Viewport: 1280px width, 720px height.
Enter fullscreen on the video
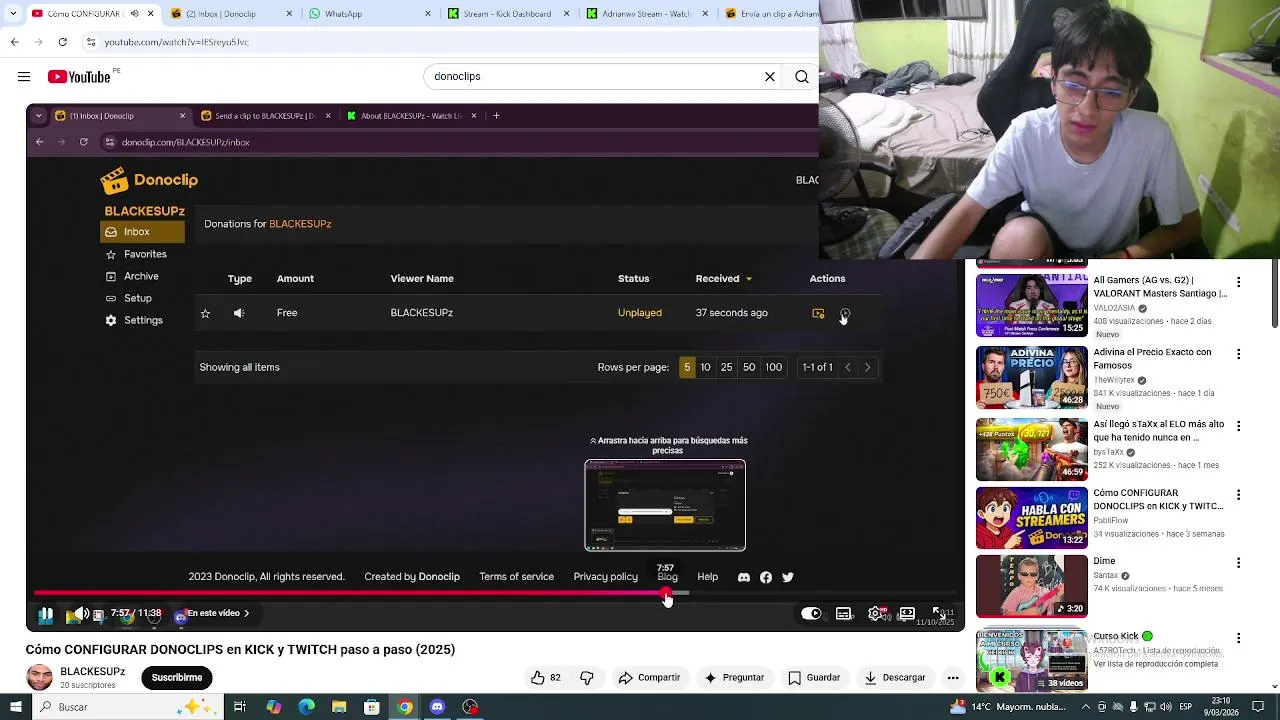[939, 613]
